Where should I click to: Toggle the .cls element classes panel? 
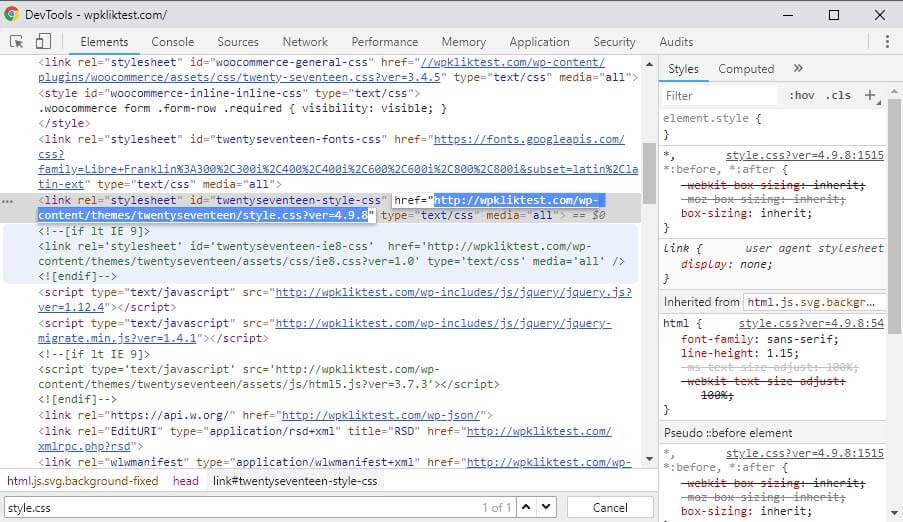[x=838, y=96]
